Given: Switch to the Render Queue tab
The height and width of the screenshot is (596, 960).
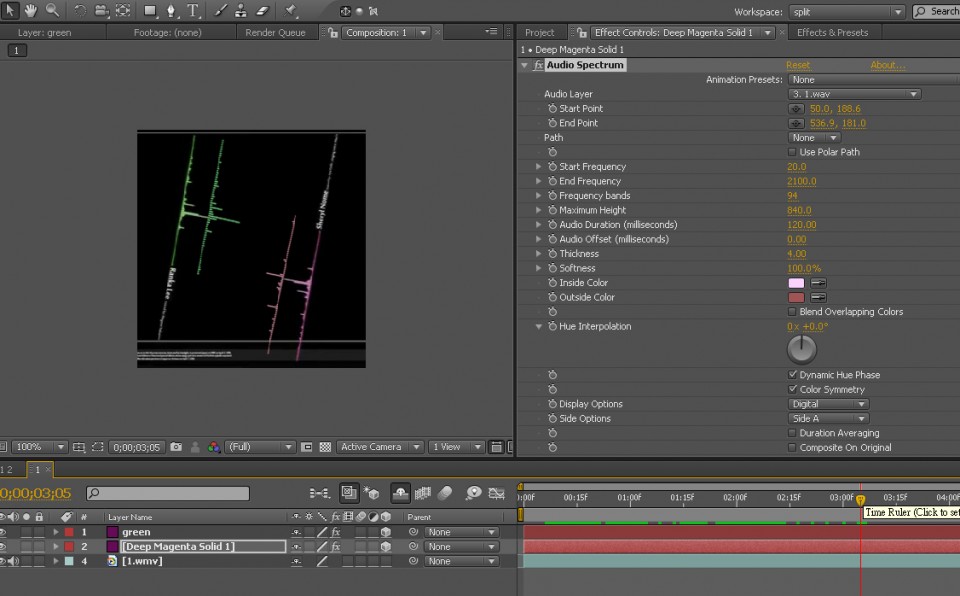Looking at the screenshot, I should pos(275,32).
